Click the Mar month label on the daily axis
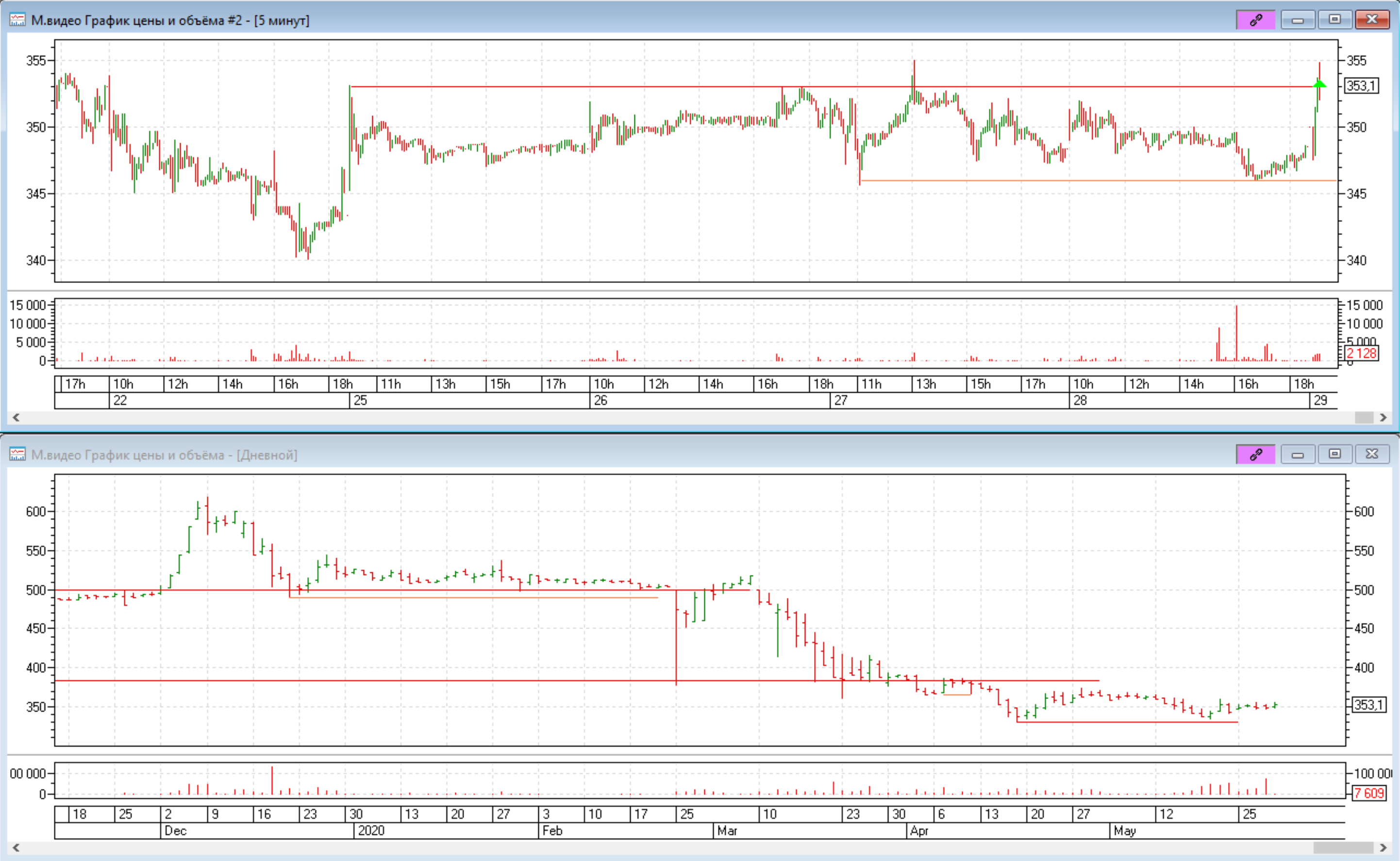The width and height of the screenshot is (1400, 861). pos(727,831)
